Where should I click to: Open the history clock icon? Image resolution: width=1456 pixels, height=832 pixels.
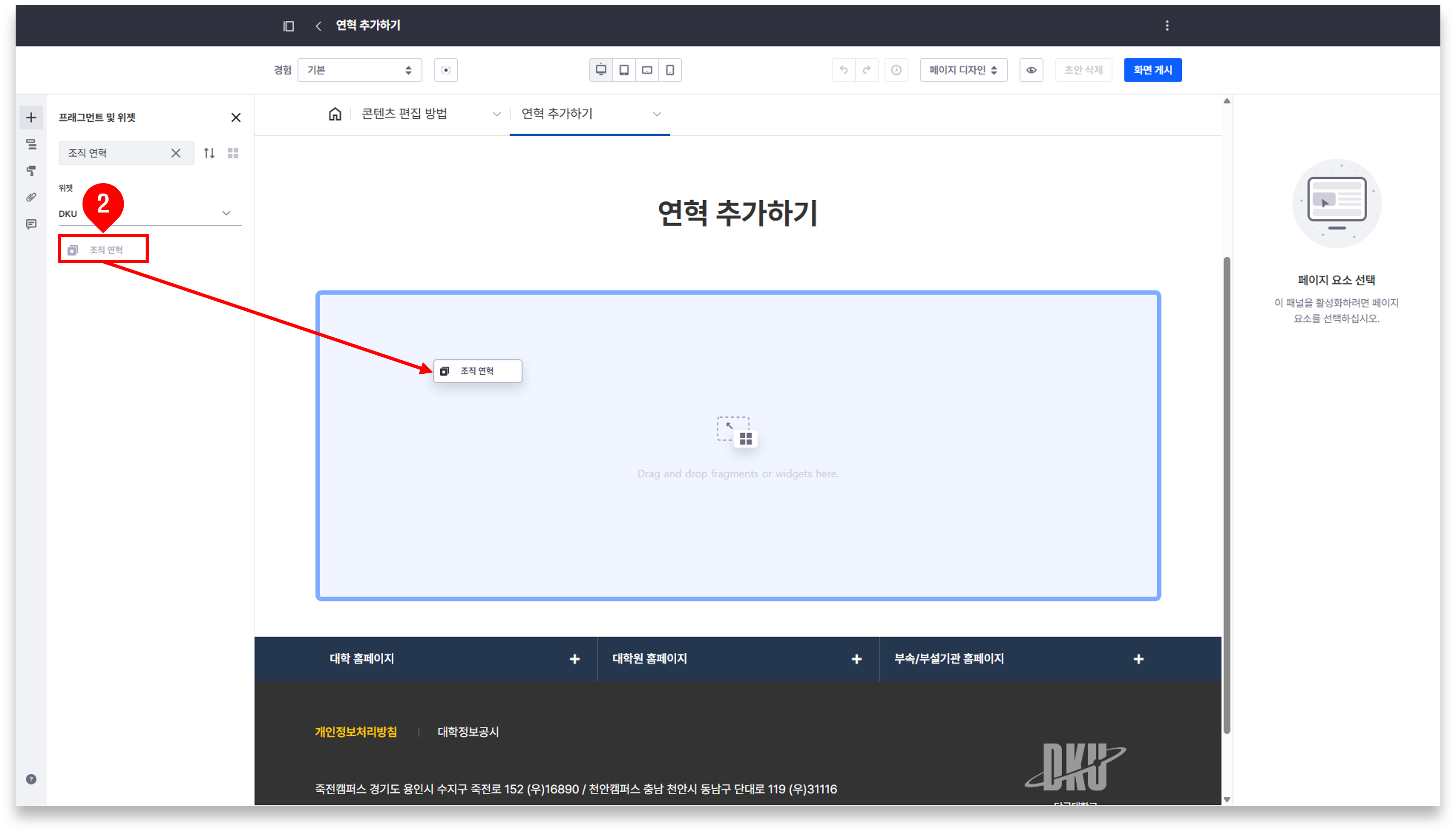click(x=896, y=70)
